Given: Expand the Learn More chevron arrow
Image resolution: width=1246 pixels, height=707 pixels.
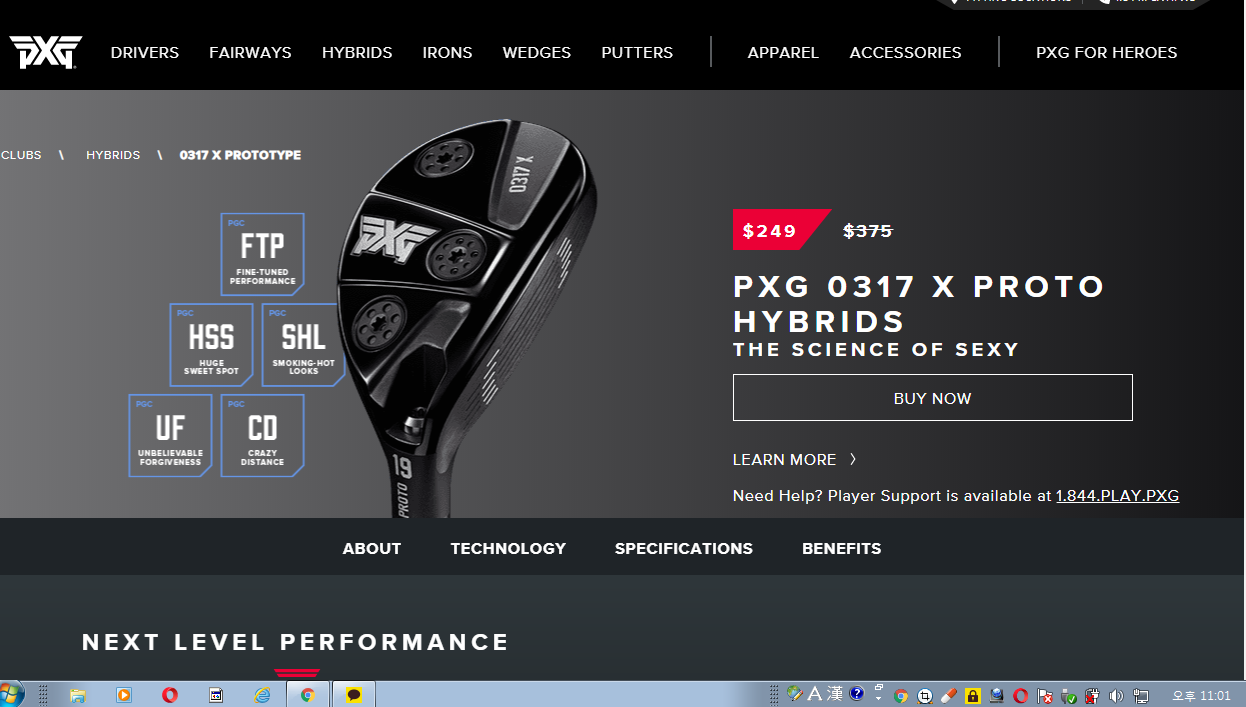Looking at the screenshot, I should pyautogui.click(x=853, y=460).
